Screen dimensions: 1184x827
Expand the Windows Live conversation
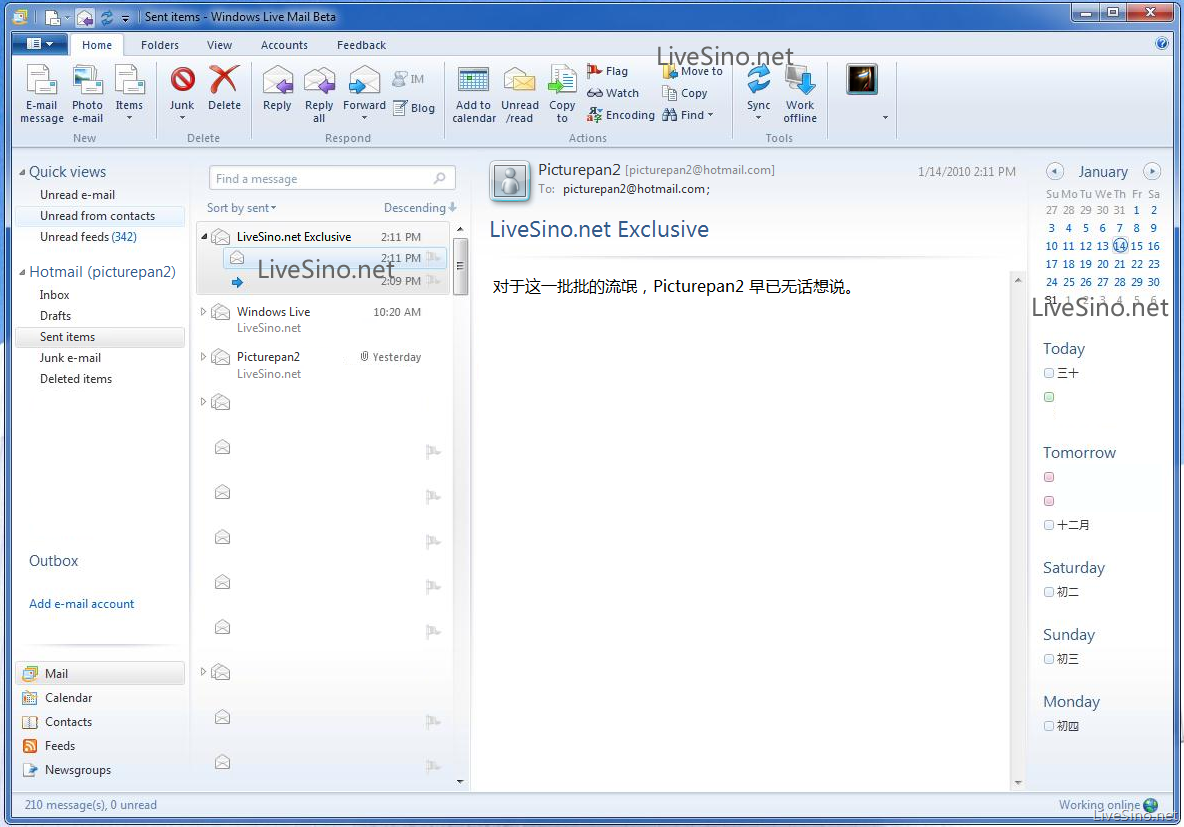pos(203,311)
